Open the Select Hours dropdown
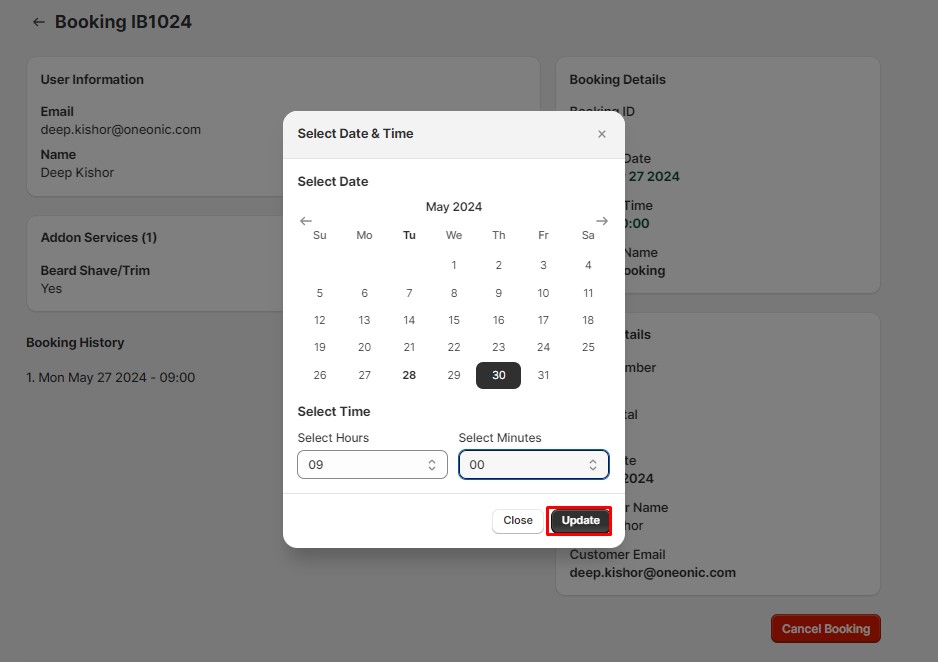Screen dimensions: 938x662 pos(372,465)
